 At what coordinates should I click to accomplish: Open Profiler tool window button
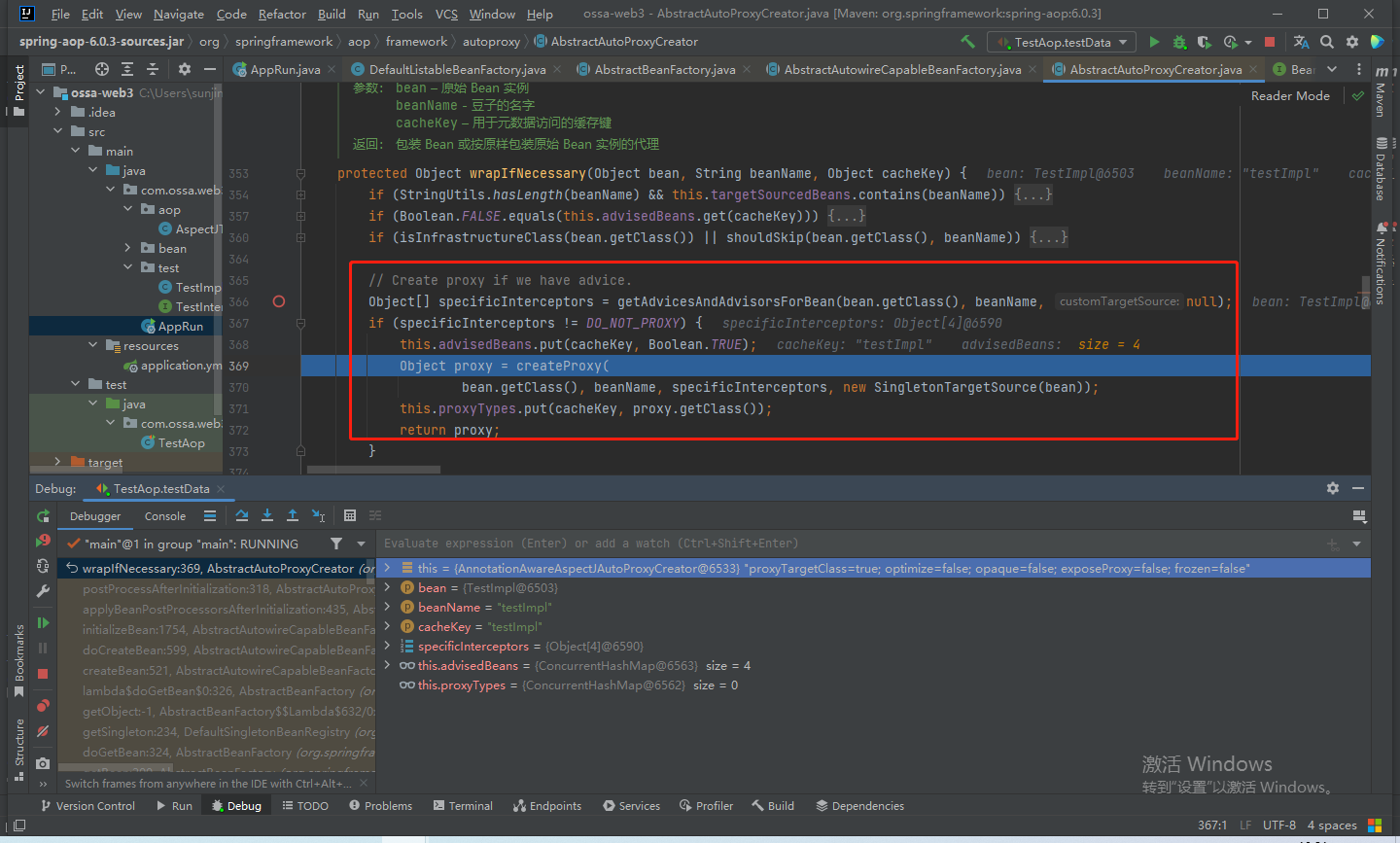pyautogui.click(x=707, y=806)
